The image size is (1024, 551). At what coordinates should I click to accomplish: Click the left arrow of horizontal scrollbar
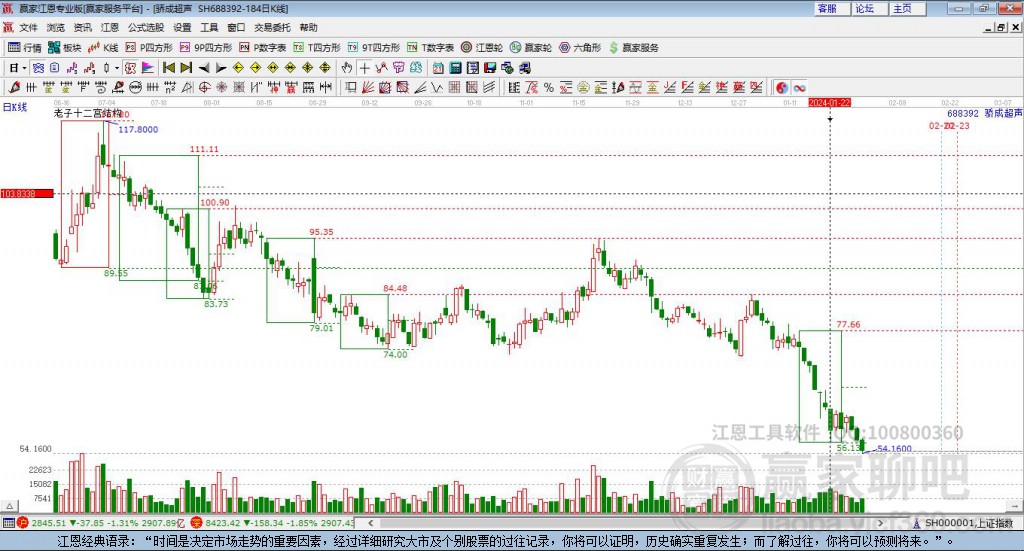[370, 523]
